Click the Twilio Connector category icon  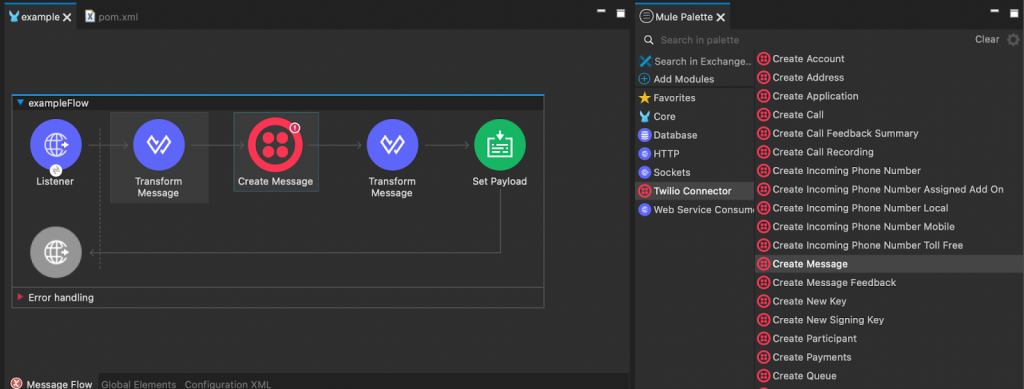645,191
